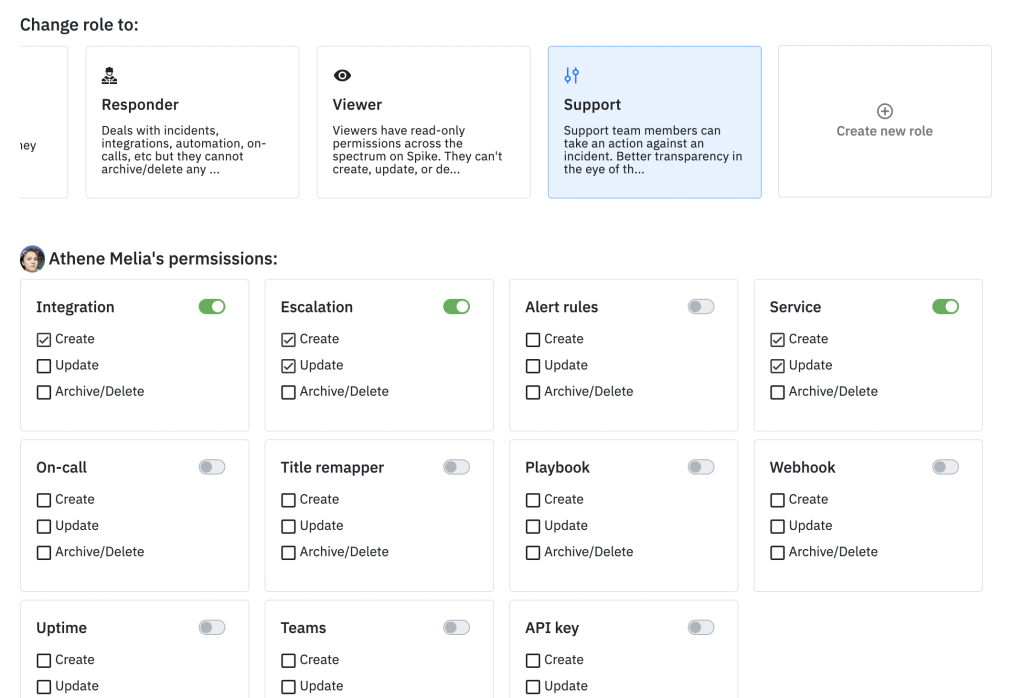Image resolution: width=1024 pixels, height=698 pixels.
Task: Tick Create checkbox under Playbook
Action: [533, 500]
